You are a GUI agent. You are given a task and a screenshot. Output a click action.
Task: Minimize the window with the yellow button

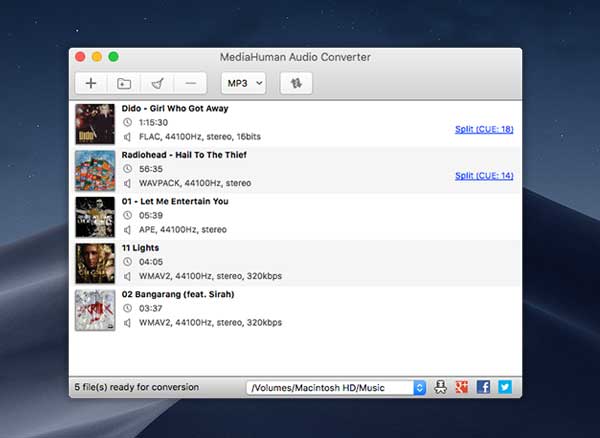(97, 57)
